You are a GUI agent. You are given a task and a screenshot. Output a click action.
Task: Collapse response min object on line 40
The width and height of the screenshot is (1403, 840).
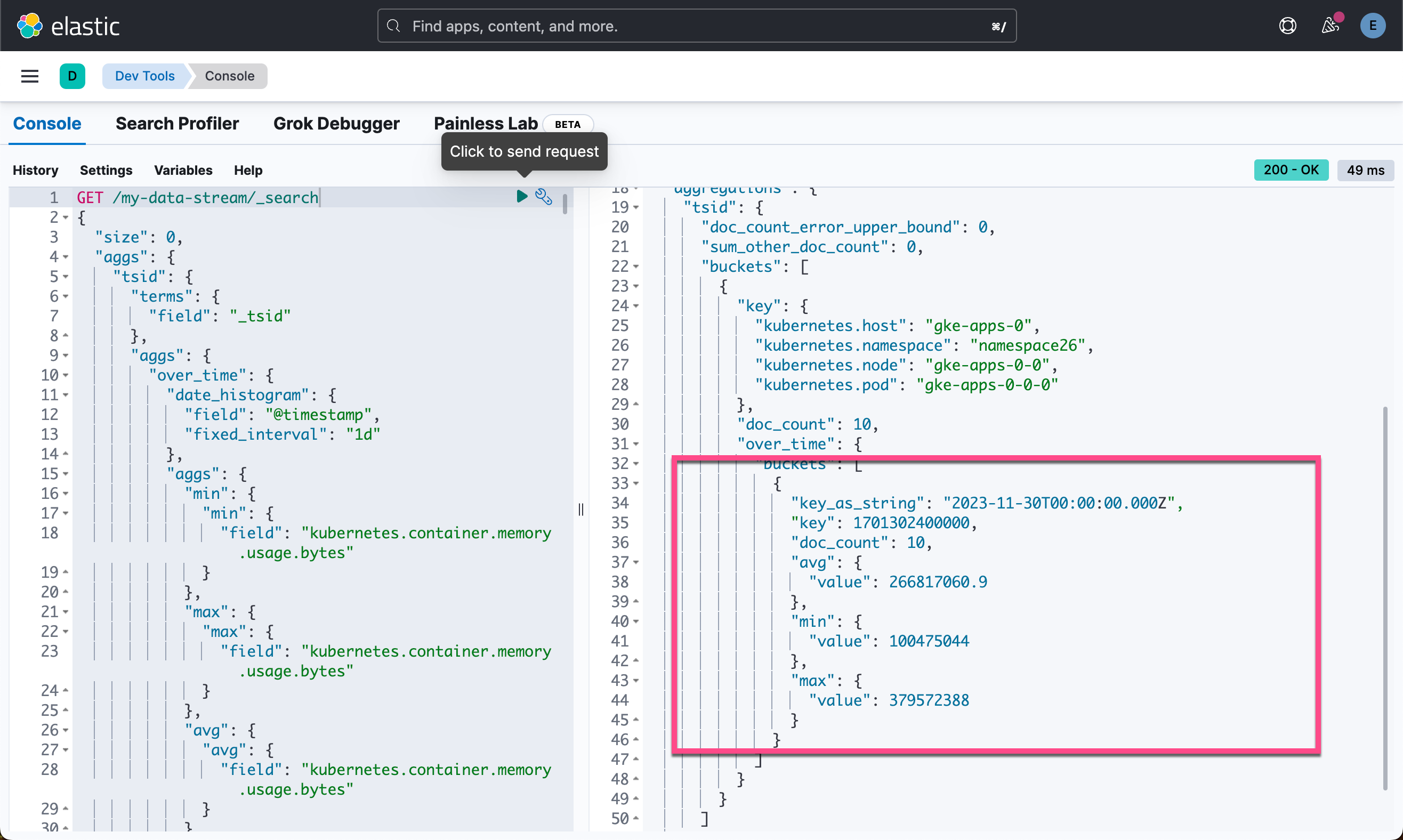point(636,621)
